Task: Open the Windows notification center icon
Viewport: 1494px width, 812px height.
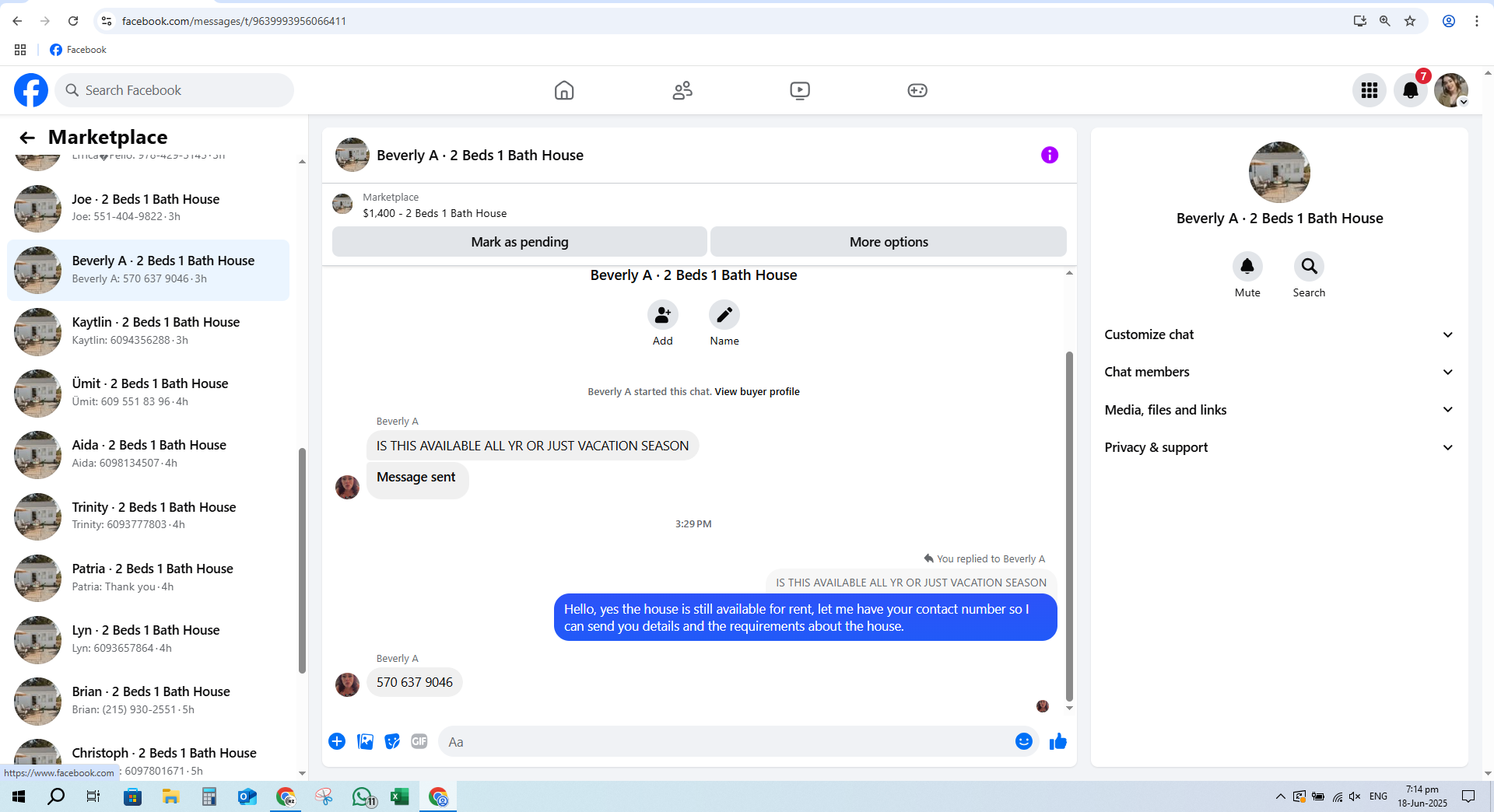Action: (x=1468, y=796)
